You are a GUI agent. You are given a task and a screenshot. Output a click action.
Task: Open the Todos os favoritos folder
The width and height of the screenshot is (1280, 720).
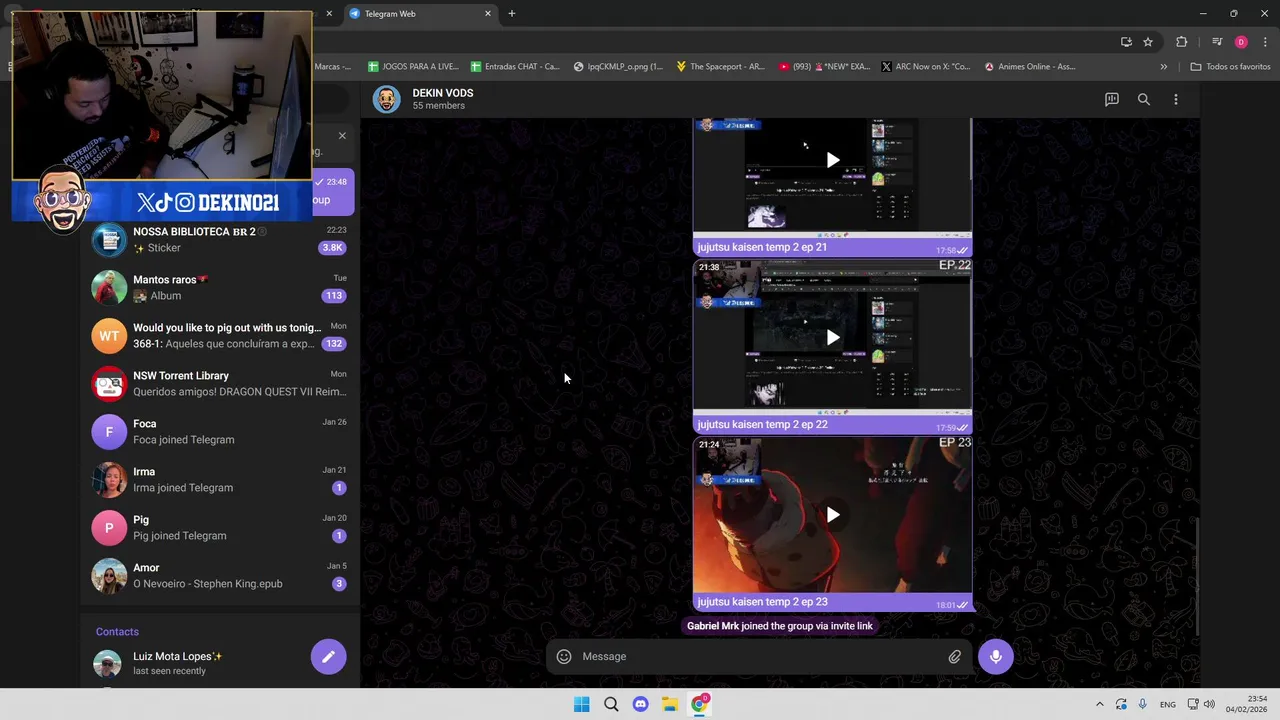(1230, 67)
